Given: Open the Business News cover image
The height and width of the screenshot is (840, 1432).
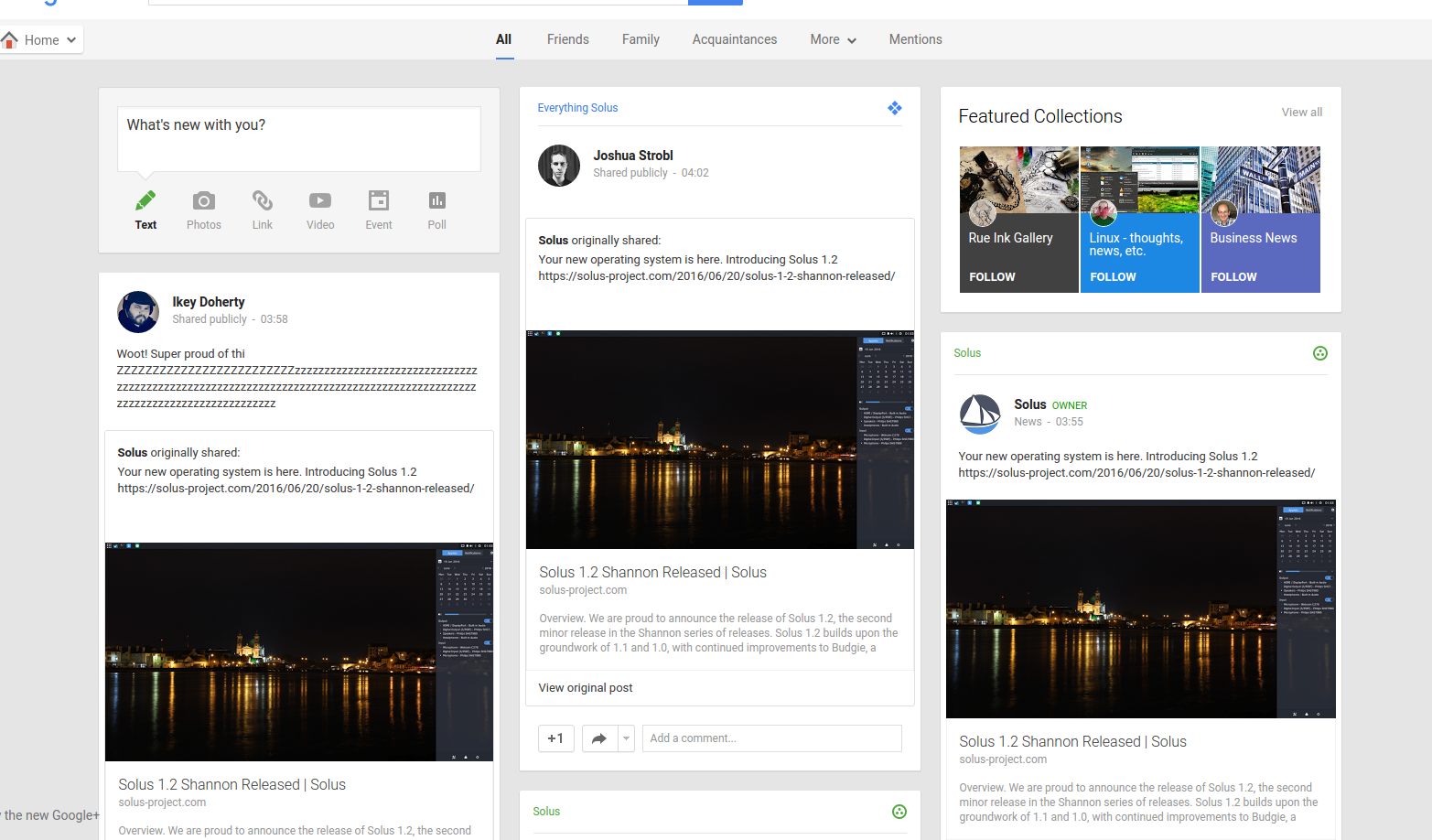Looking at the screenshot, I should pos(1261,179).
